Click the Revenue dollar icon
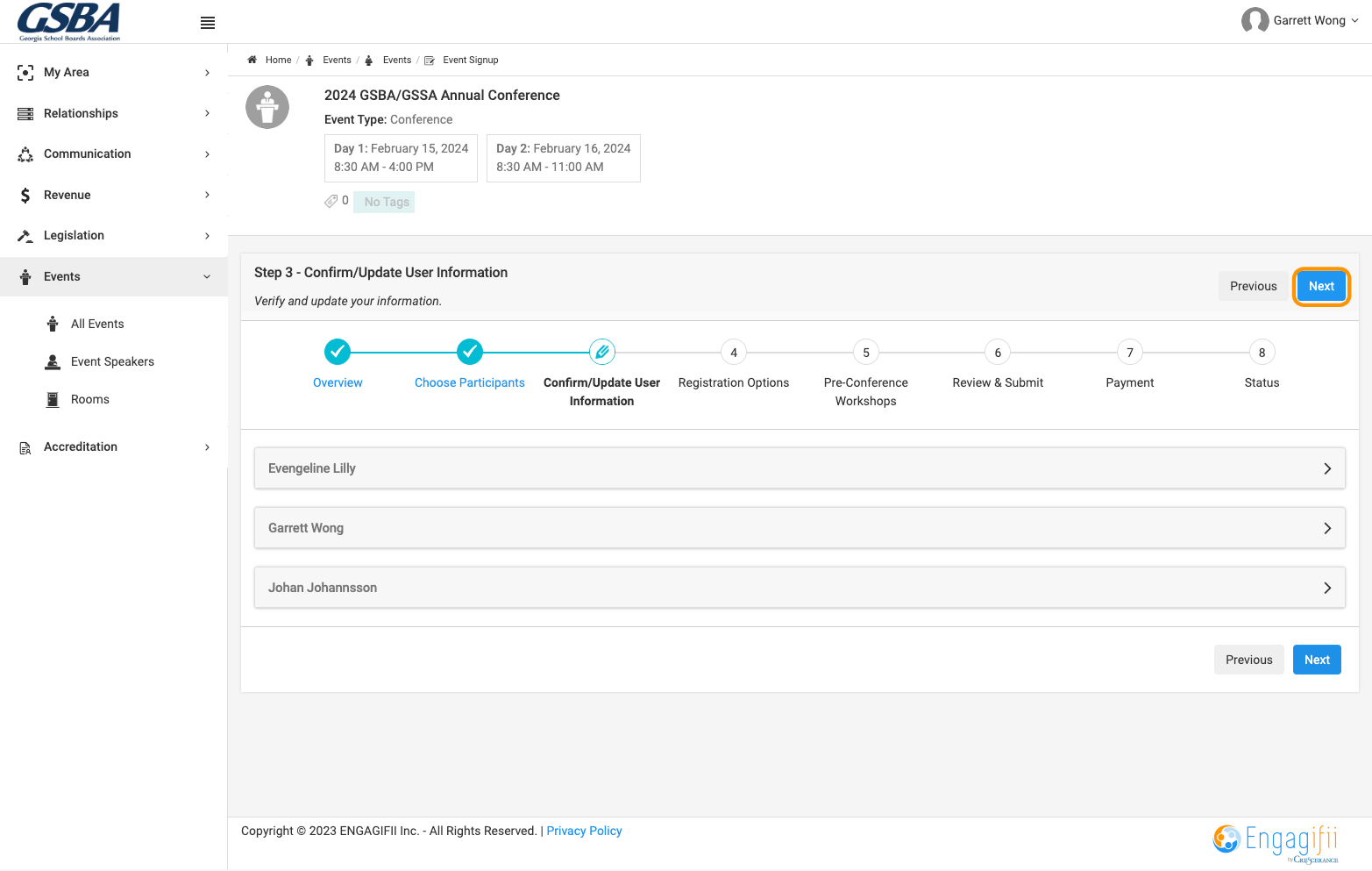The width and height of the screenshot is (1372, 871). click(25, 196)
